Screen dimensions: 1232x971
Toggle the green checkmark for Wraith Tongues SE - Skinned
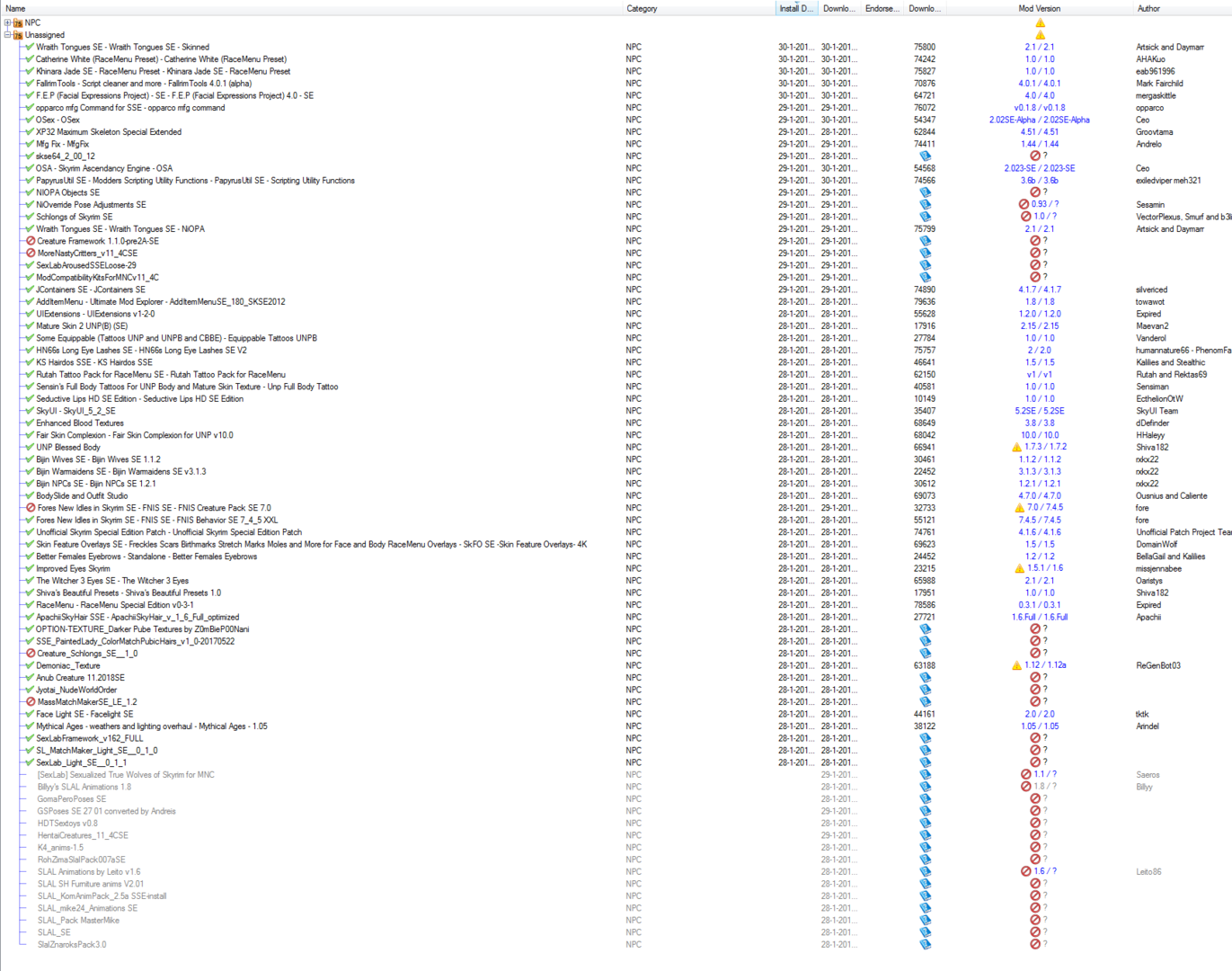tap(30, 47)
